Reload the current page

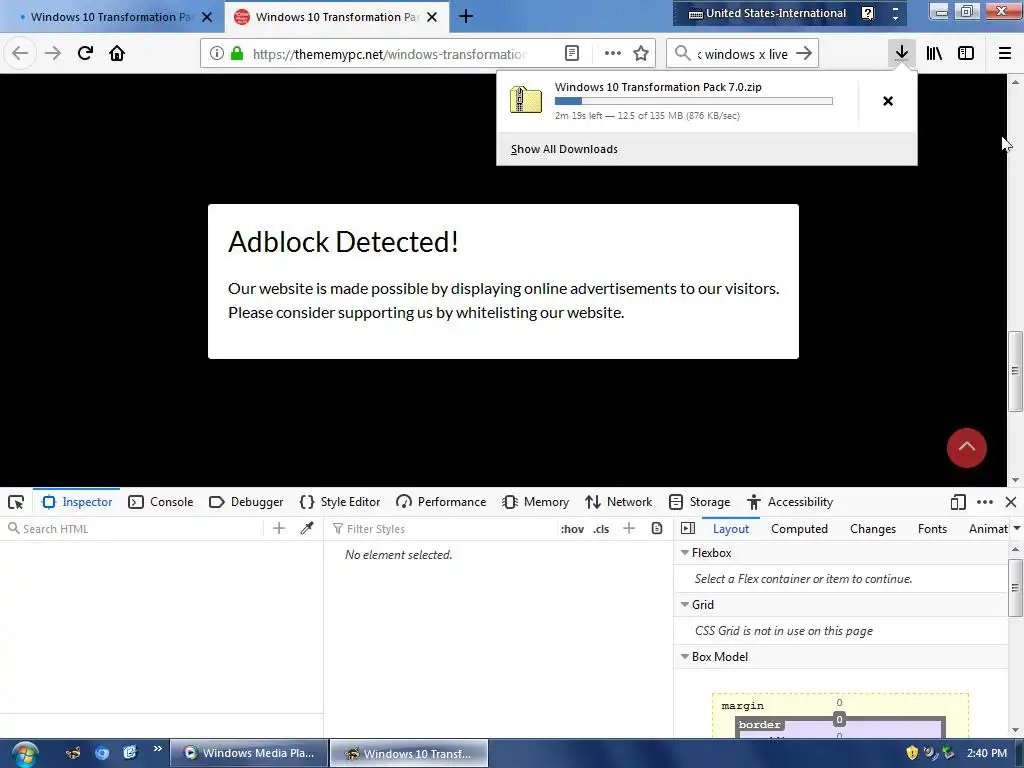point(85,54)
